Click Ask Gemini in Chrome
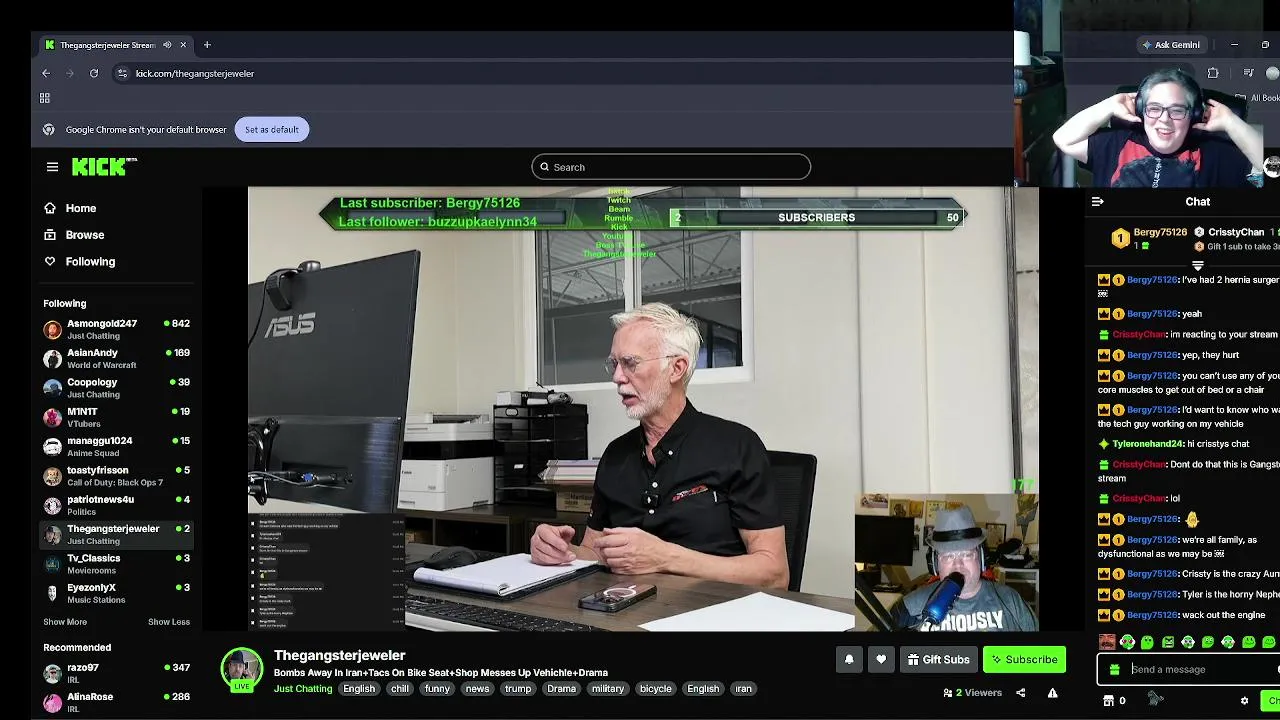 pyautogui.click(x=1171, y=45)
